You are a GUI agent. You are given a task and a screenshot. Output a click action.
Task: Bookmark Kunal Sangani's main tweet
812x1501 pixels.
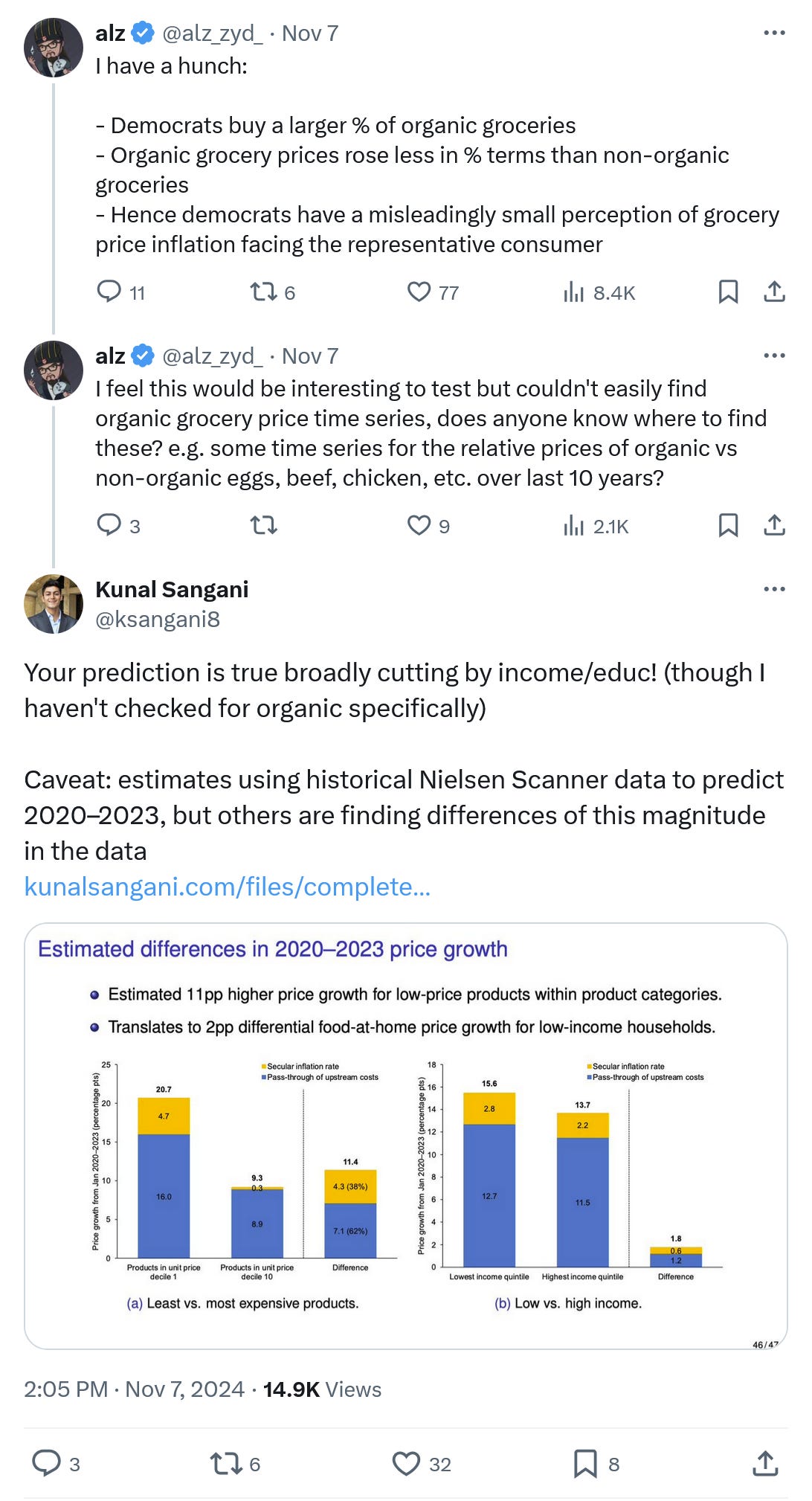(585, 1464)
